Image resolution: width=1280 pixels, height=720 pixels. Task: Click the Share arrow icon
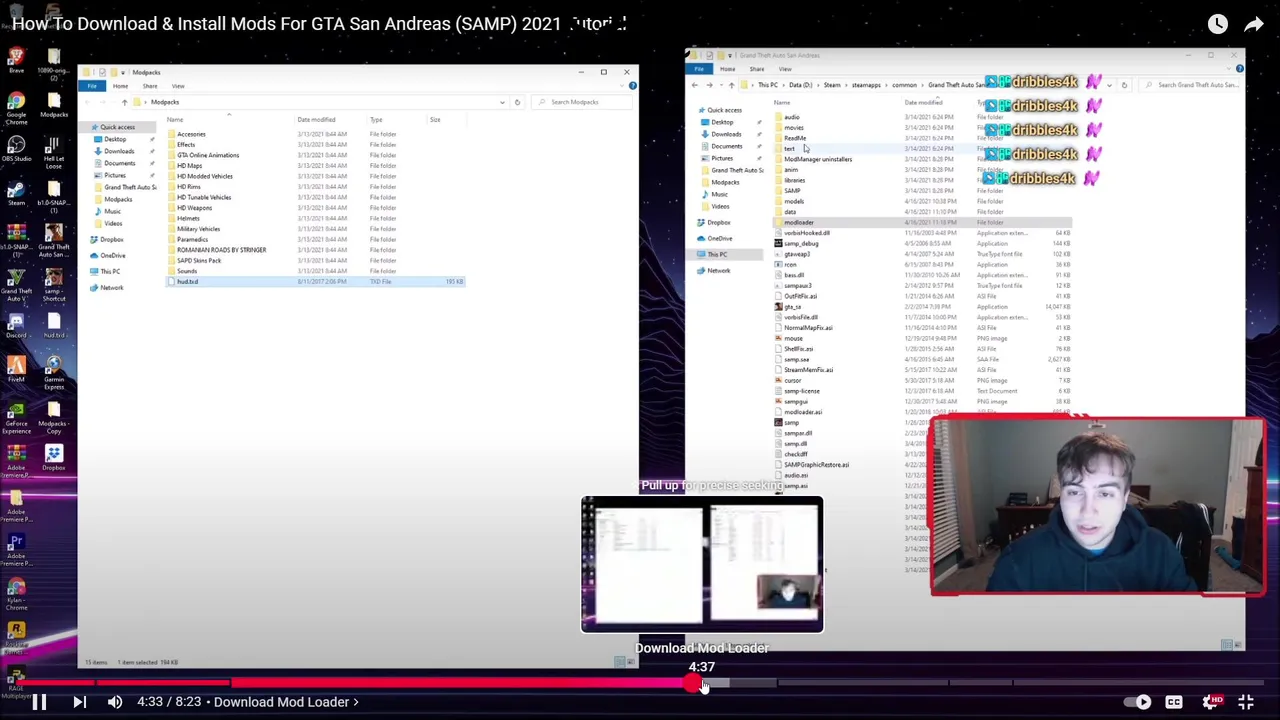point(1253,24)
